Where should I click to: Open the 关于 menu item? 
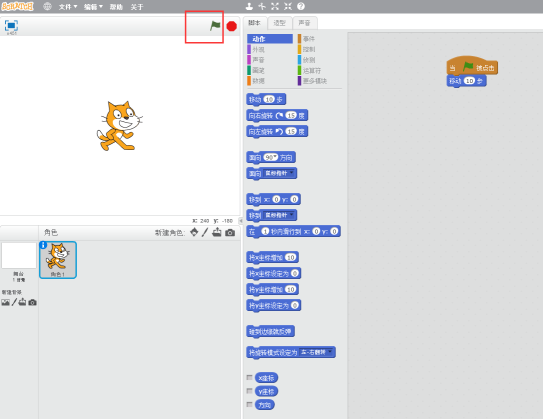(137, 7)
